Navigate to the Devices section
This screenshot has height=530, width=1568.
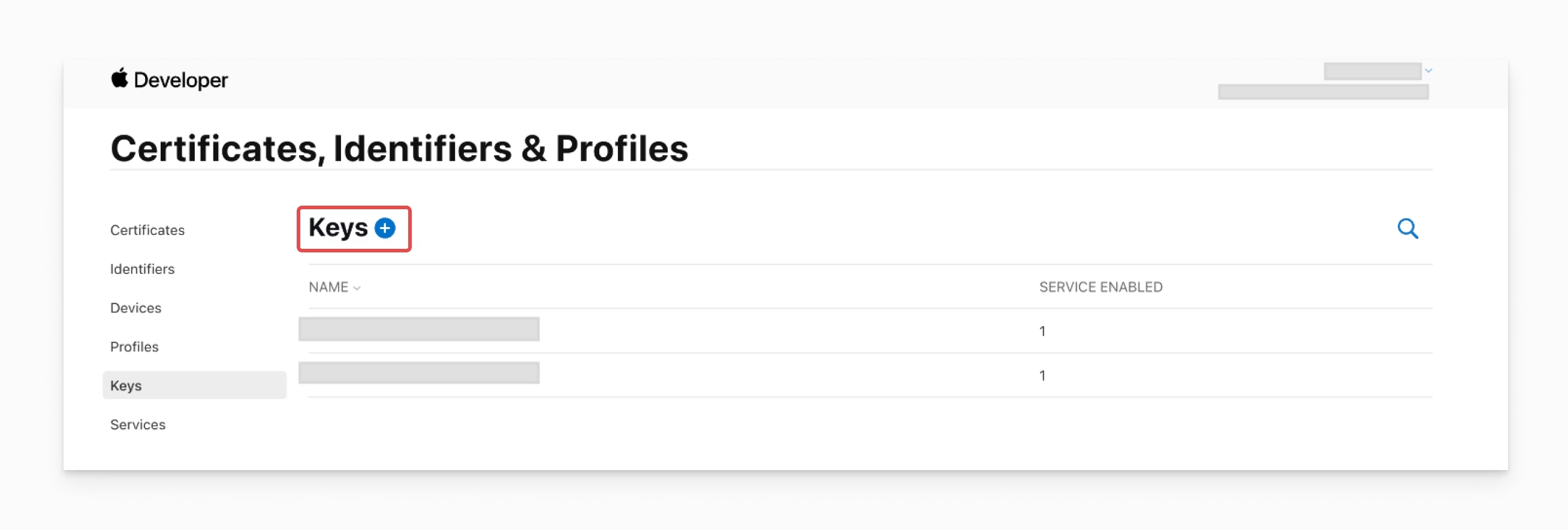pyautogui.click(x=135, y=308)
